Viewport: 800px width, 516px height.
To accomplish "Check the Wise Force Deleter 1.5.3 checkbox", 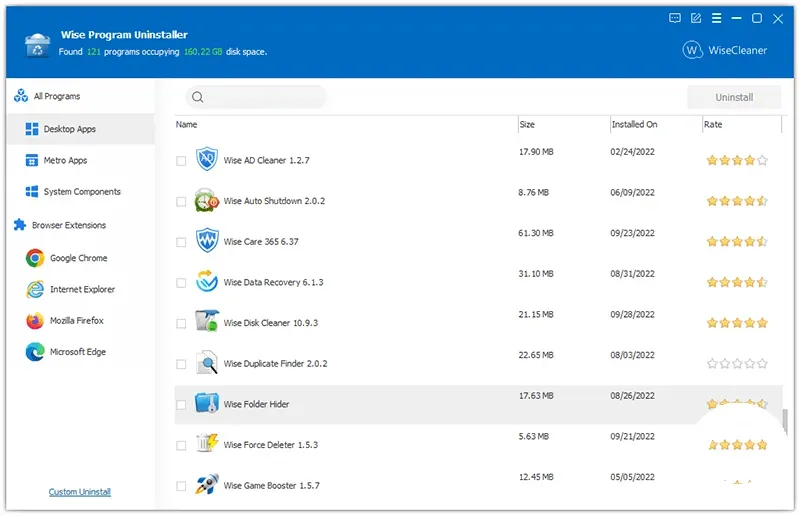I will (x=181, y=446).
